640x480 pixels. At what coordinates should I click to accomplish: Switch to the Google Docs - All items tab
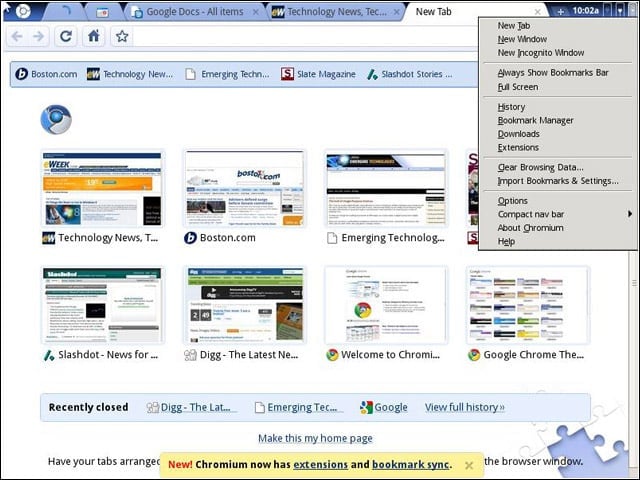pyautogui.click(x=195, y=12)
